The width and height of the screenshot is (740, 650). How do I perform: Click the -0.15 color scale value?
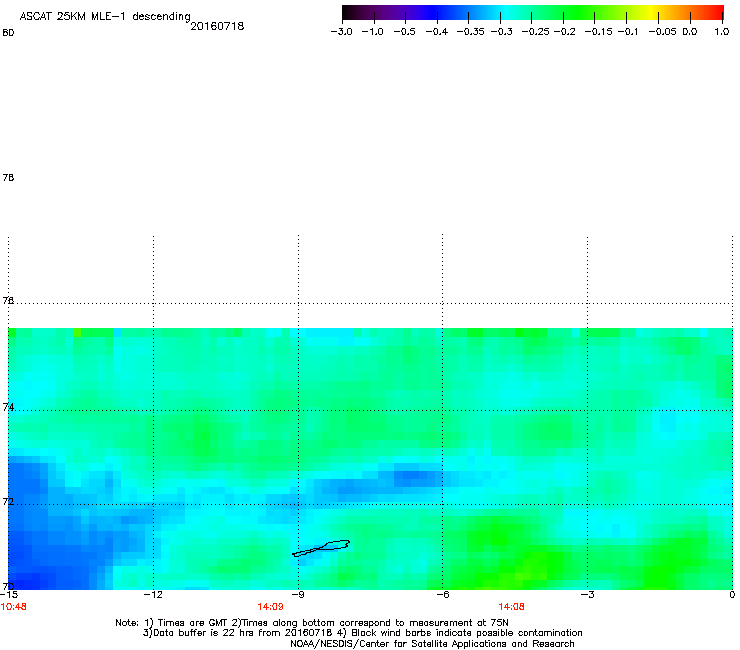pos(598,32)
